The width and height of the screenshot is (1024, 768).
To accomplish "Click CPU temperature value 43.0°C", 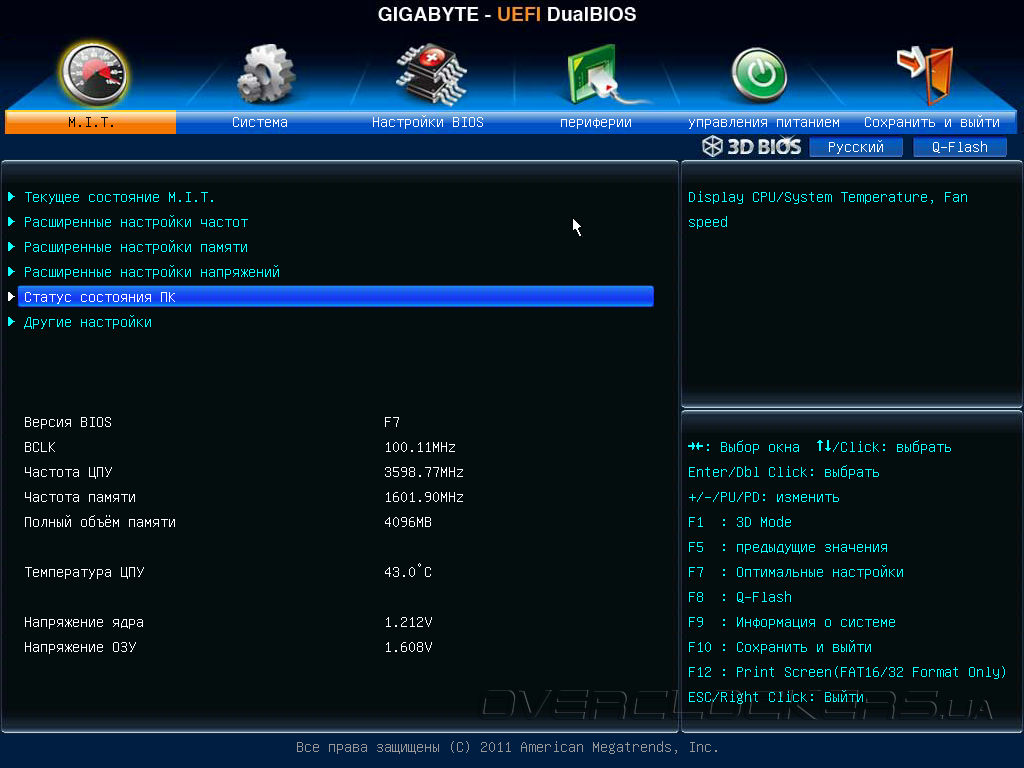I will (408, 572).
